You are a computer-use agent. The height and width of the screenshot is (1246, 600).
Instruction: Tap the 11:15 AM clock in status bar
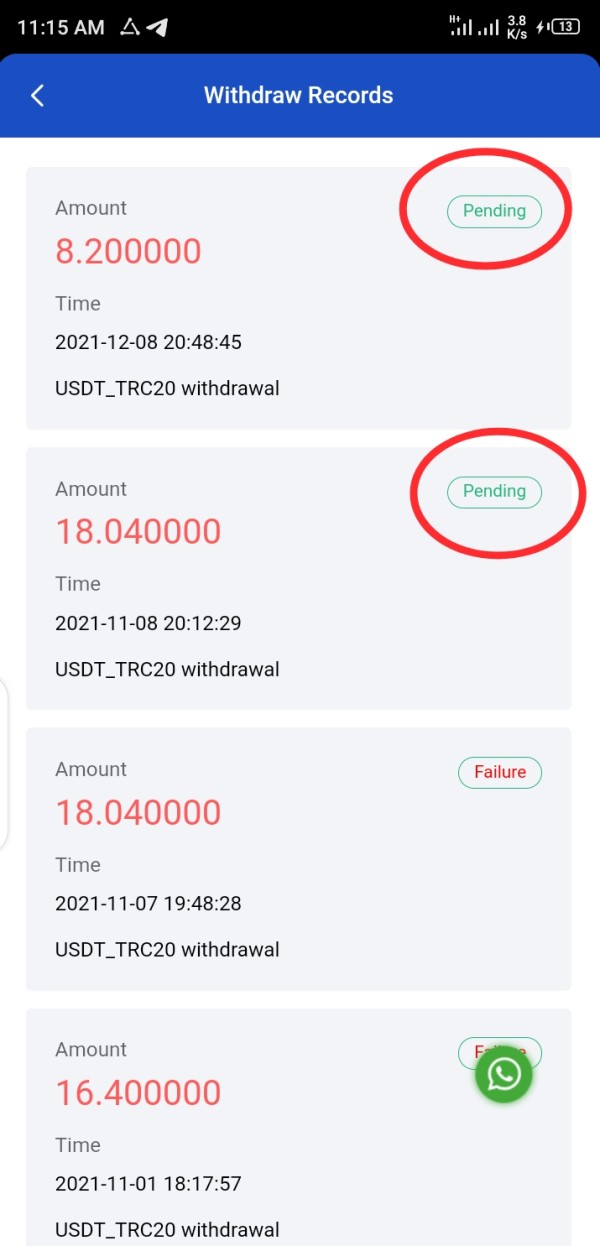coord(61,27)
